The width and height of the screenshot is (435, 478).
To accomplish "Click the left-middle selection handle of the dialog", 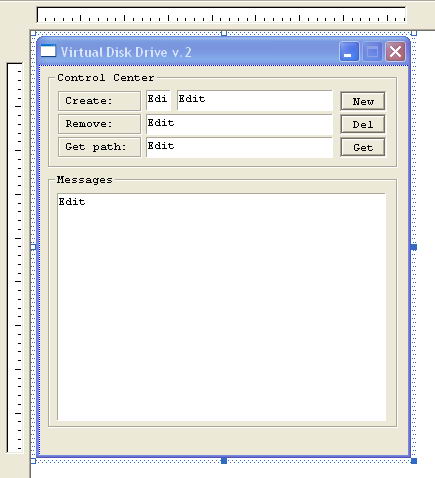I will (x=33, y=247).
